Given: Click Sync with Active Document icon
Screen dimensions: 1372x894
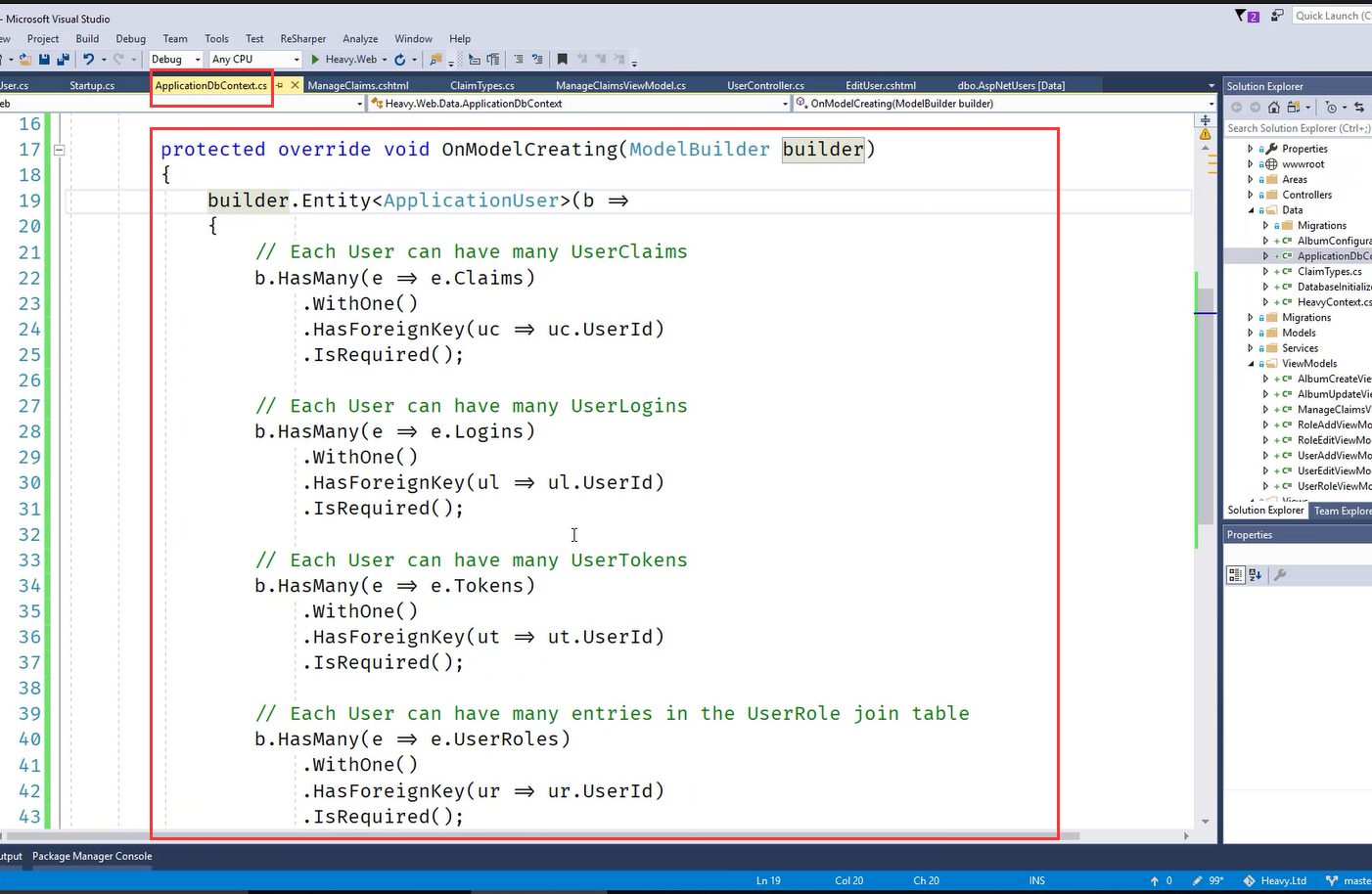Looking at the screenshot, I should click(1359, 107).
